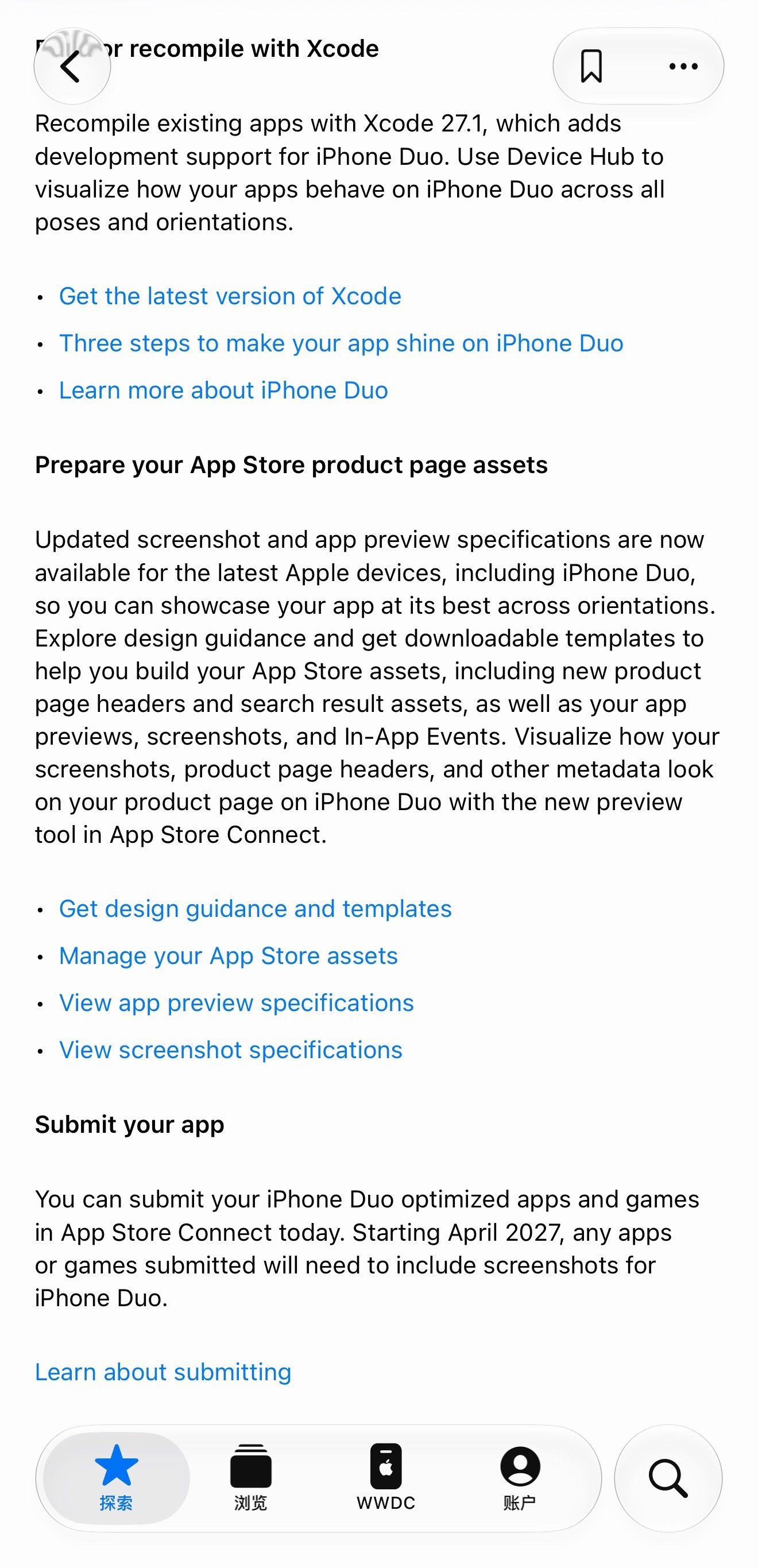Tap 'Prepare your App Store product page assets' heading

coord(291,464)
